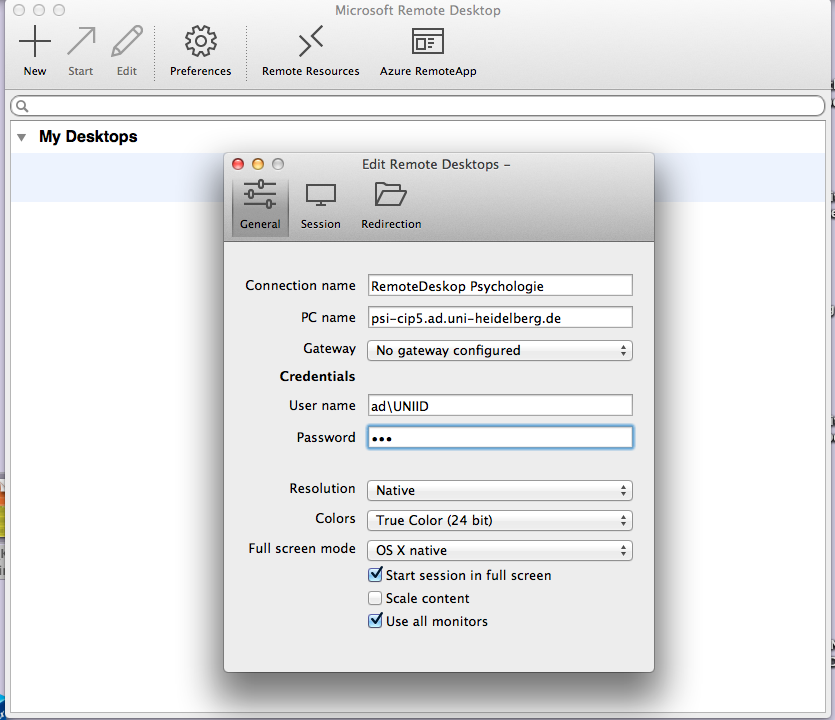
Task: Click the PC name field
Action: click(x=500, y=317)
